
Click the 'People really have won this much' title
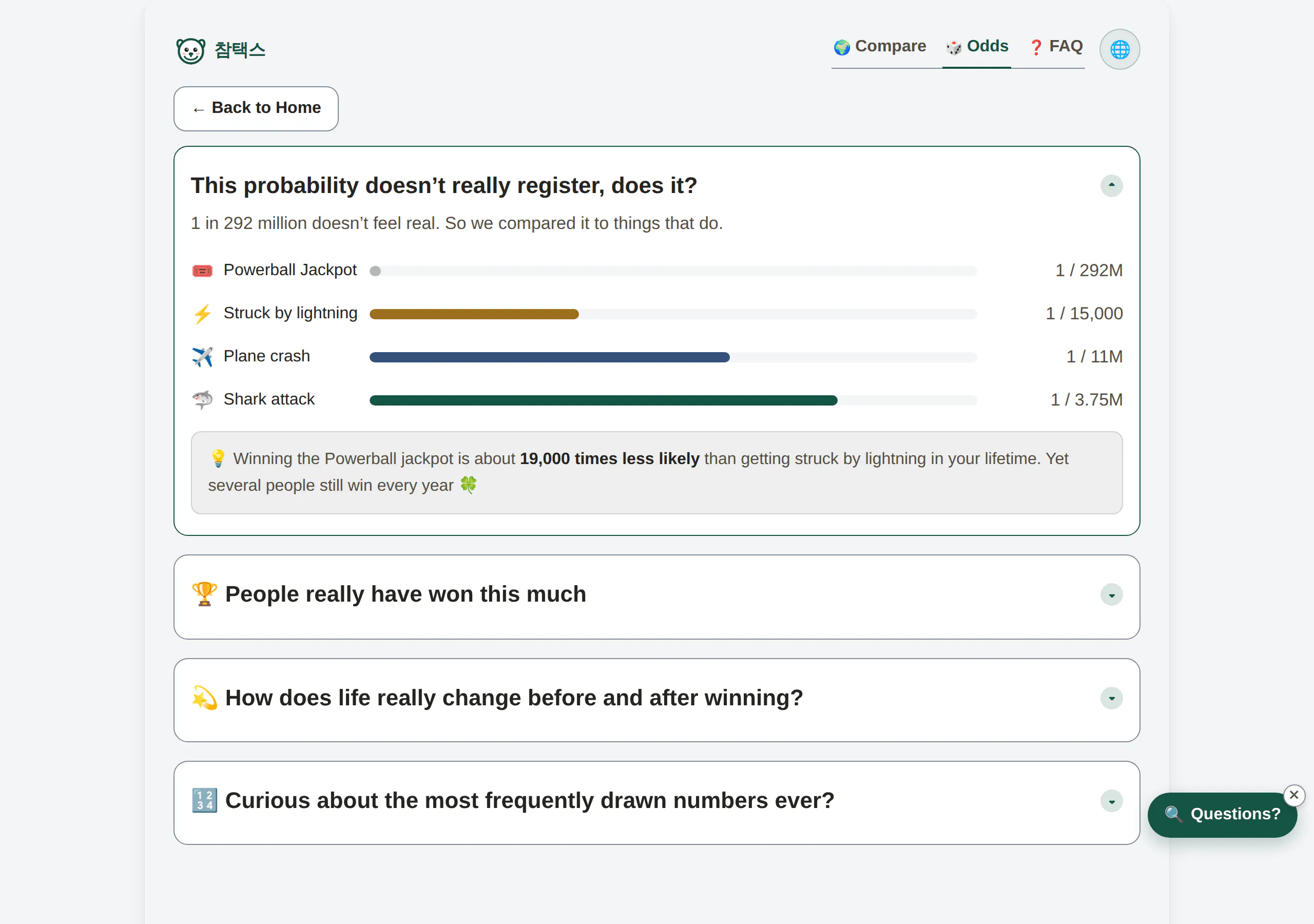tap(405, 594)
